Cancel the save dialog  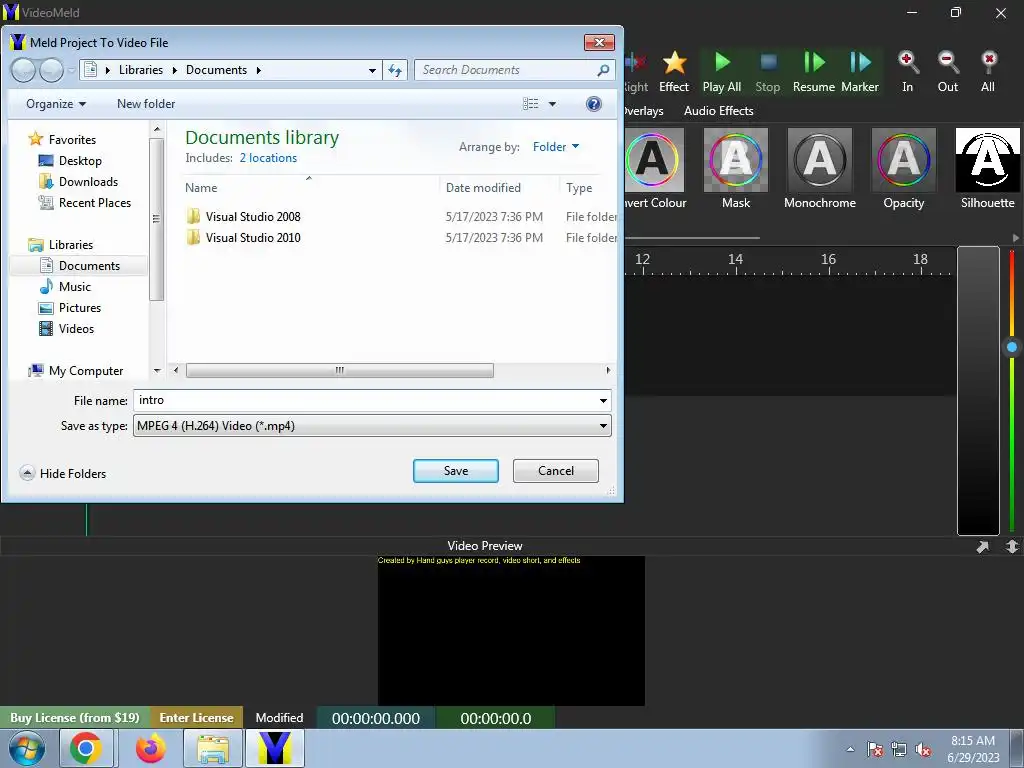556,471
